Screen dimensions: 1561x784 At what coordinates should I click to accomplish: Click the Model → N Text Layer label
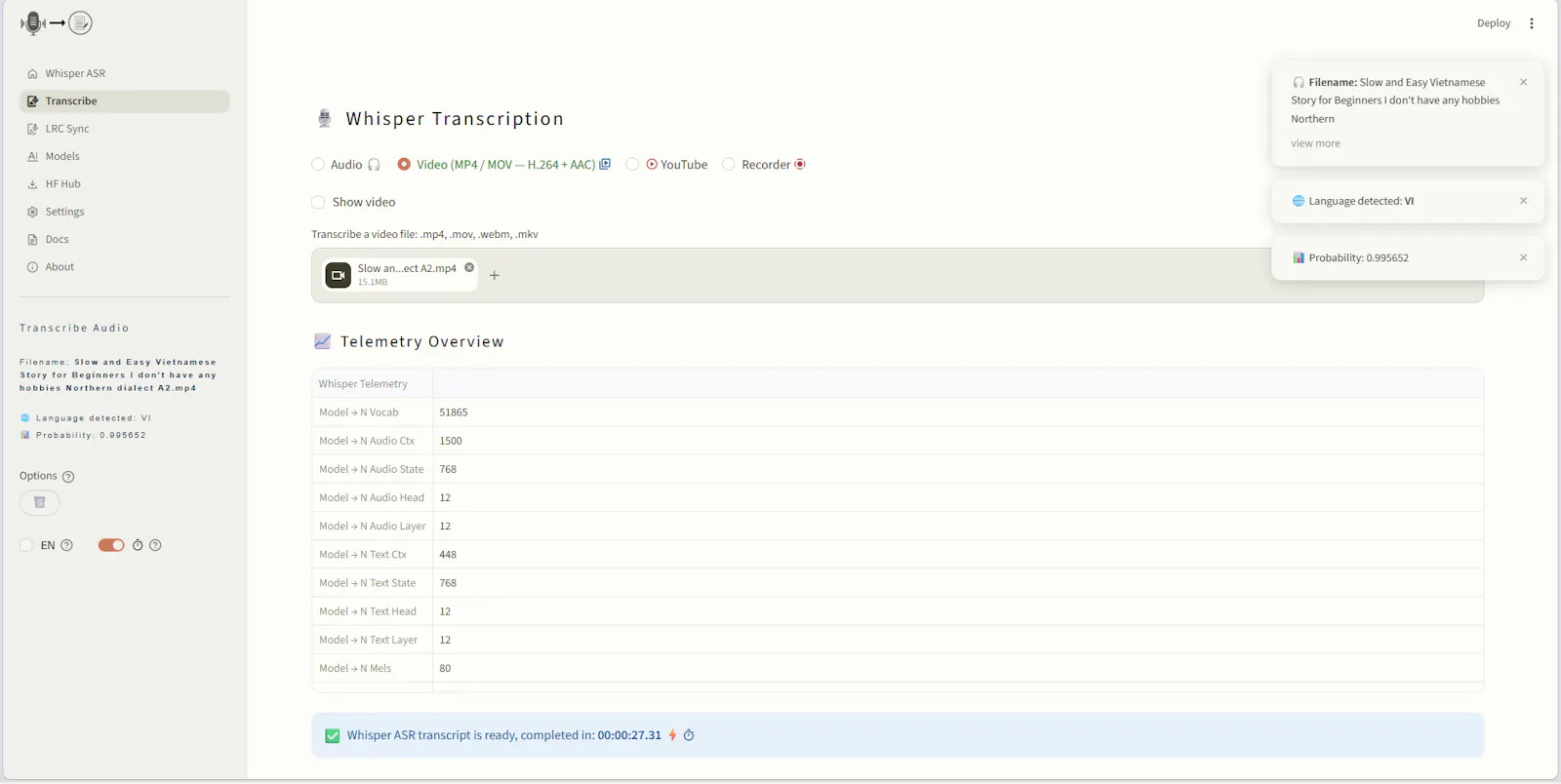pyautogui.click(x=369, y=640)
